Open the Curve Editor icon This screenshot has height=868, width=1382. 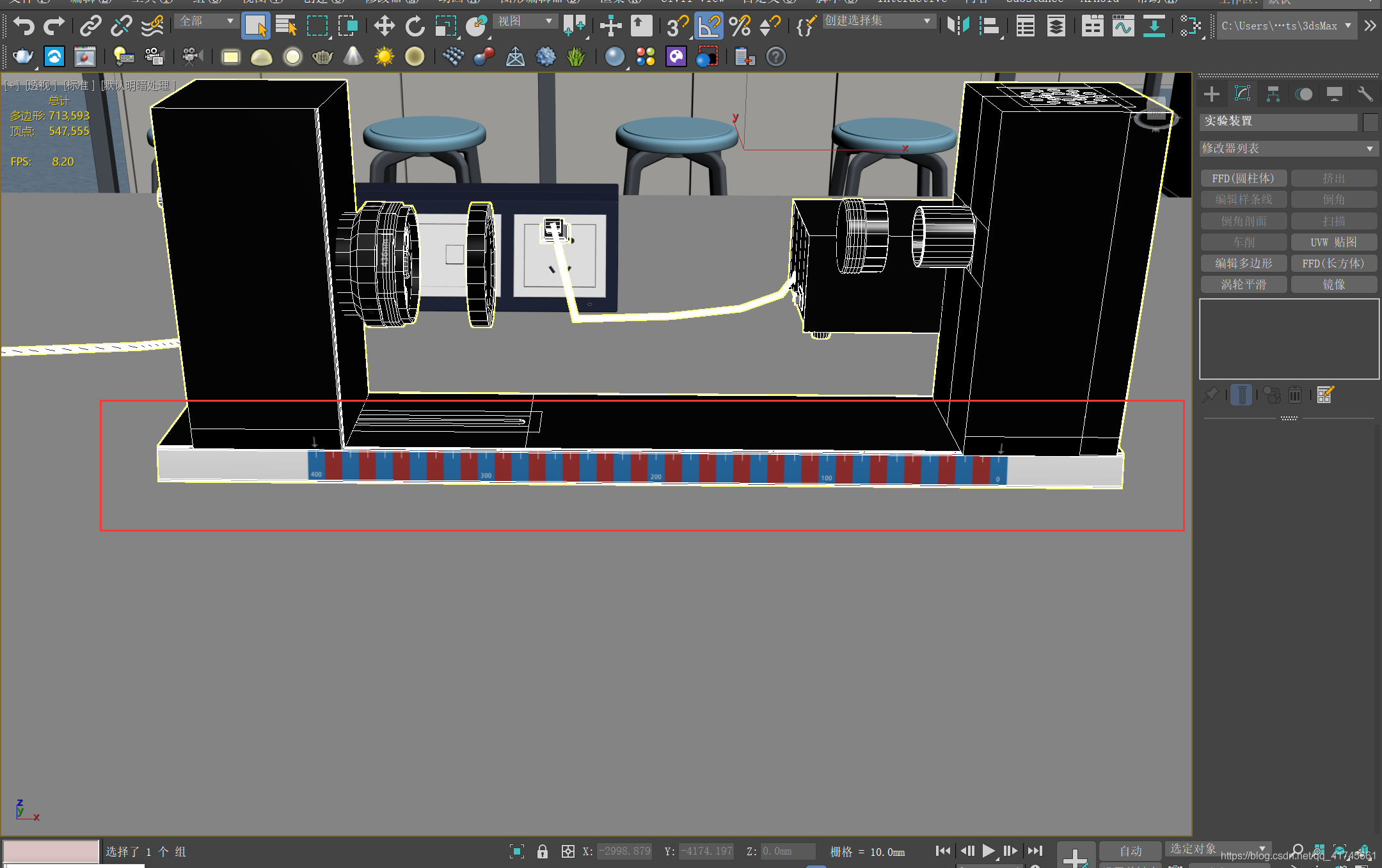pyautogui.click(x=1123, y=26)
